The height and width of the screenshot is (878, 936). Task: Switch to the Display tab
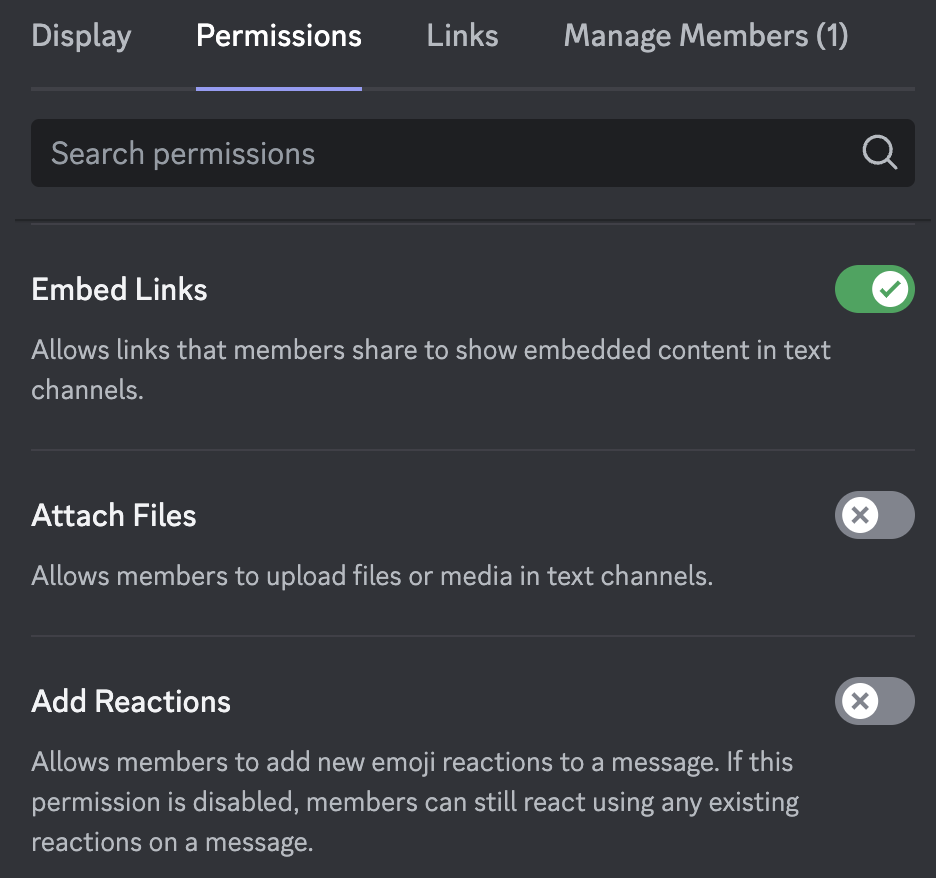(81, 36)
